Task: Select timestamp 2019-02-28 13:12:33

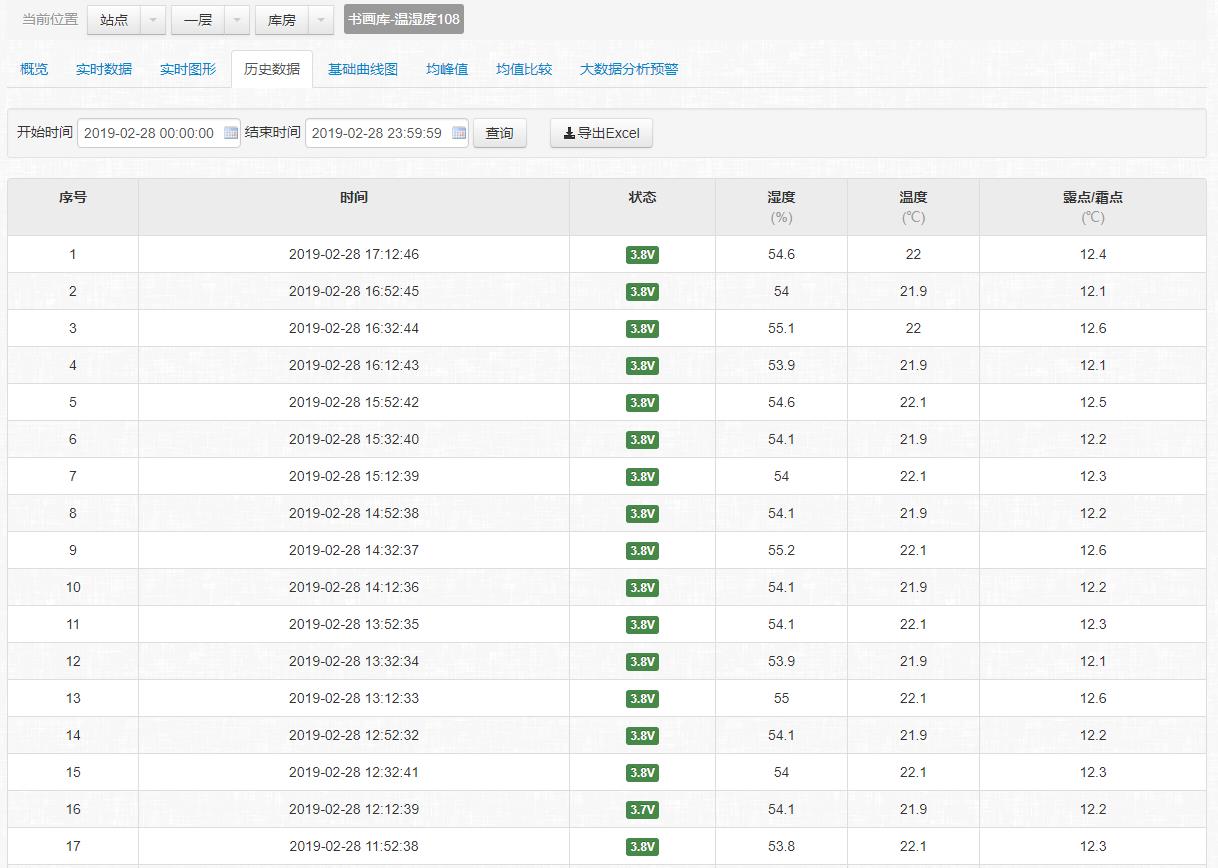Action: 354,699
